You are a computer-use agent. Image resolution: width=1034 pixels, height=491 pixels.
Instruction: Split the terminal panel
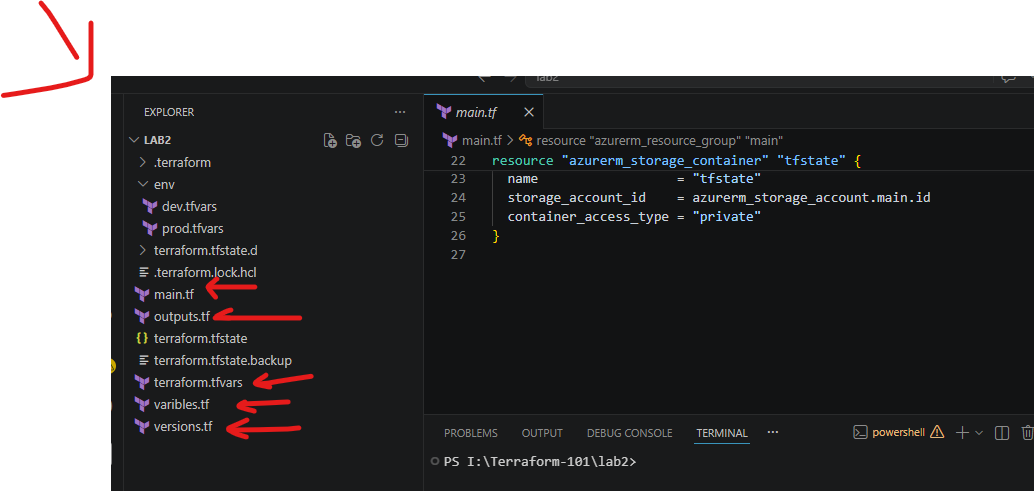click(1002, 433)
